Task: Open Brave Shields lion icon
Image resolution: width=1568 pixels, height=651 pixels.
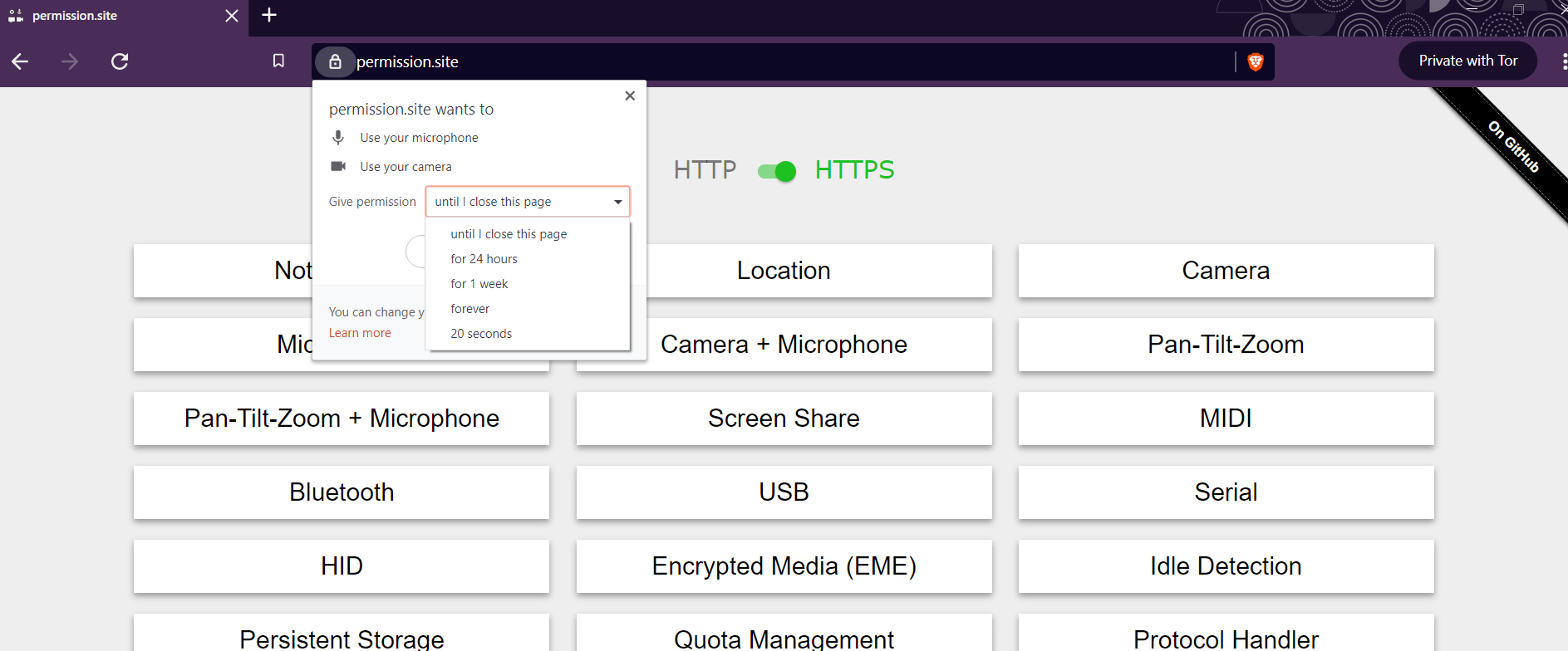Action: pyautogui.click(x=1256, y=61)
